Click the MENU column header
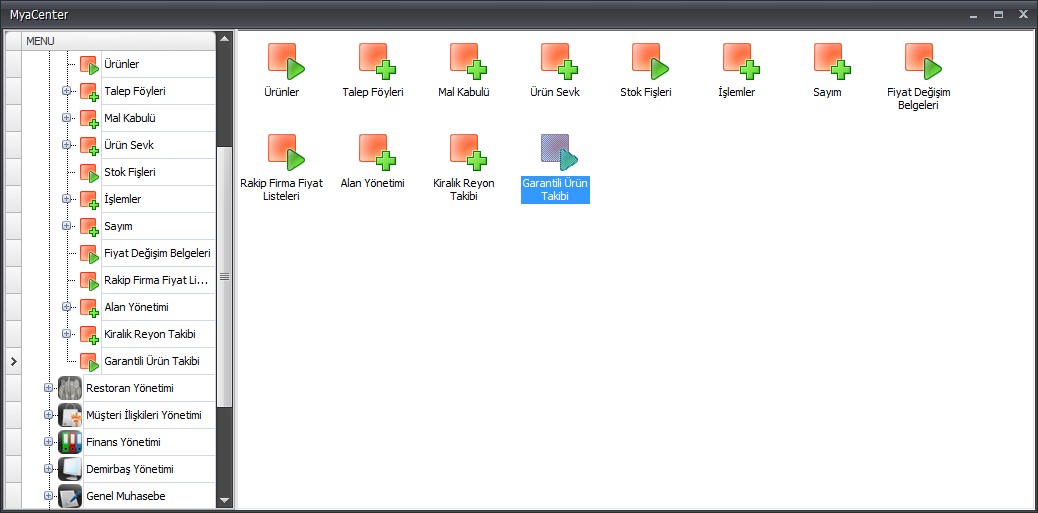The image size is (1038, 513). point(119,41)
